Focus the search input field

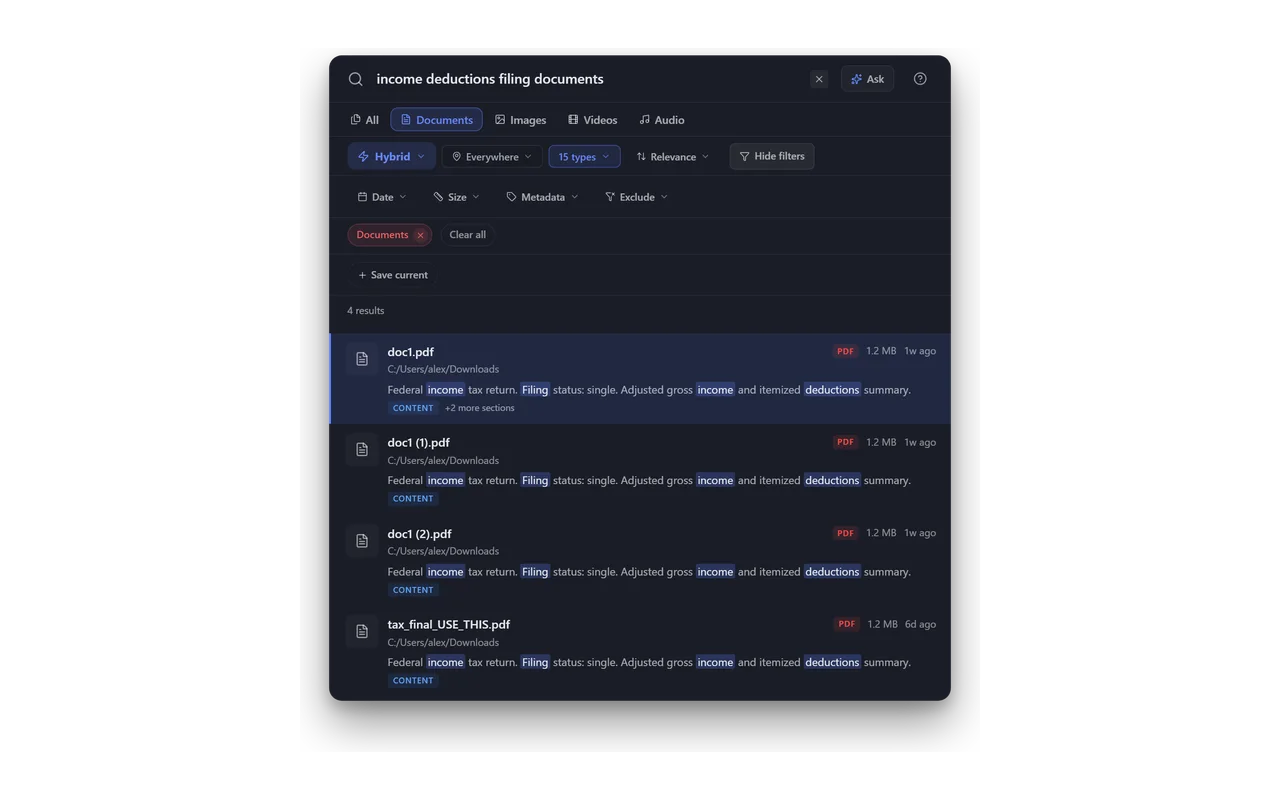tap(588, 79)
